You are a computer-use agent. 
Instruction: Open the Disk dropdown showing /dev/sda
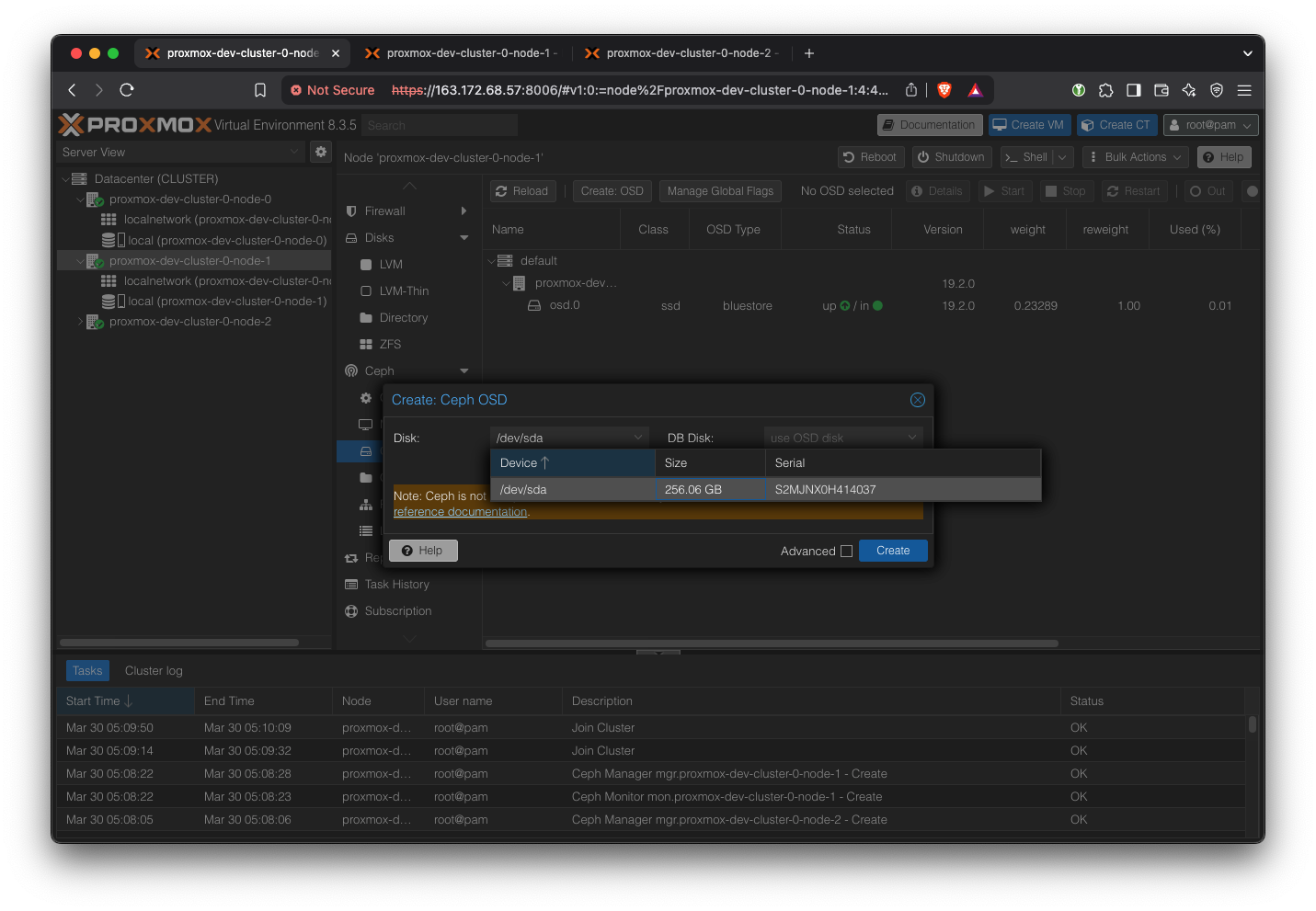pos(568,438)
